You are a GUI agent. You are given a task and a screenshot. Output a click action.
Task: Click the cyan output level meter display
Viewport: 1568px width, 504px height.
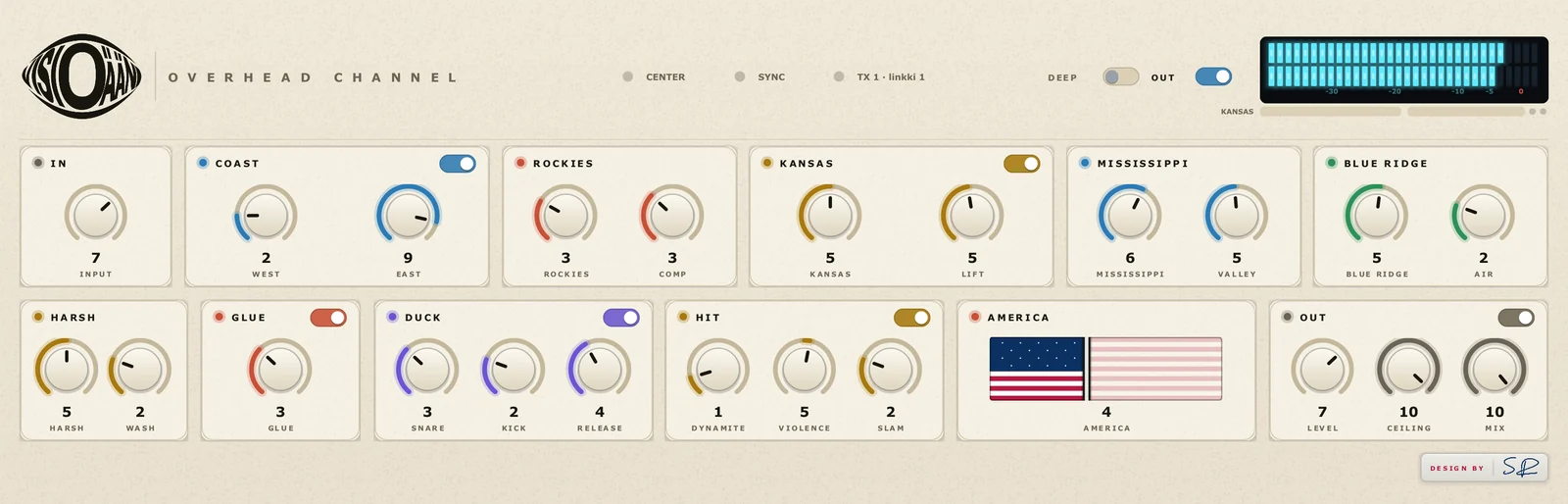click(x=1404, y=70)
